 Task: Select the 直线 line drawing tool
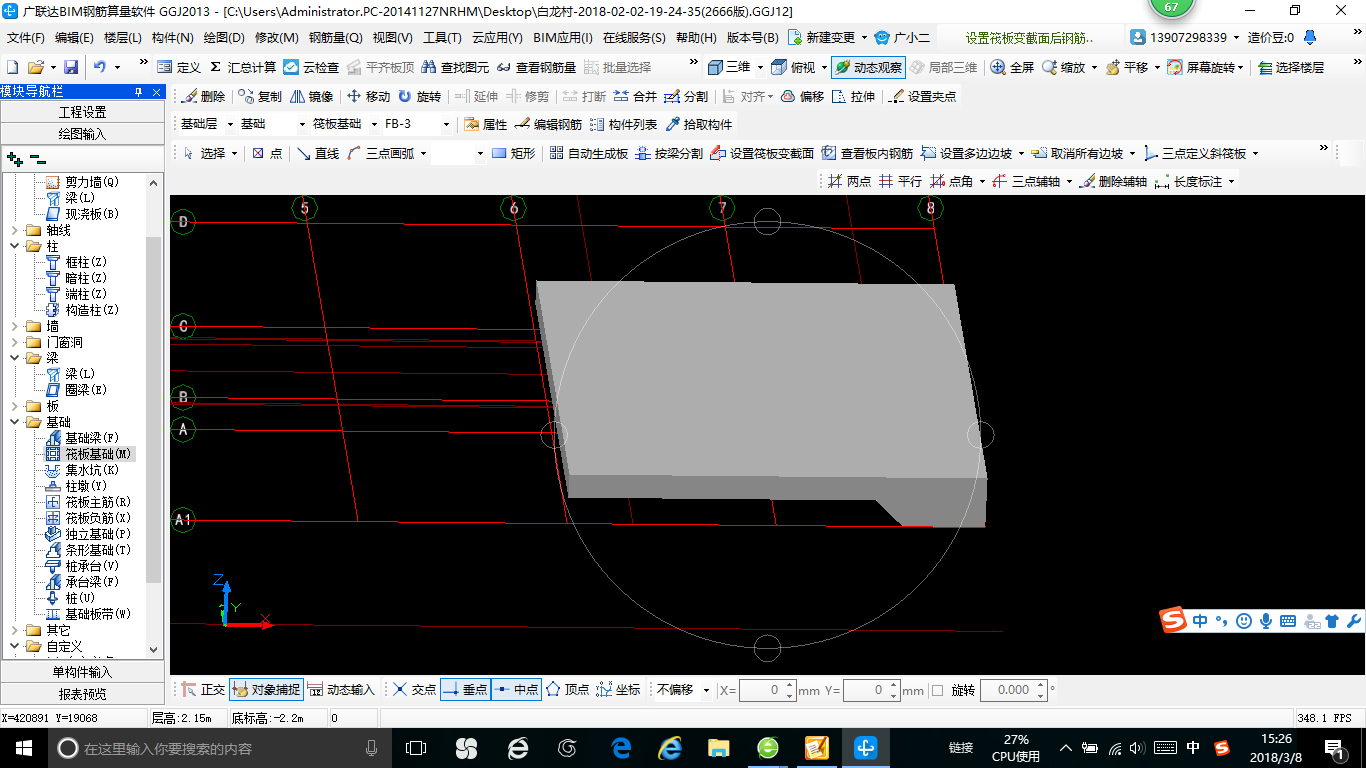[318, 153]
